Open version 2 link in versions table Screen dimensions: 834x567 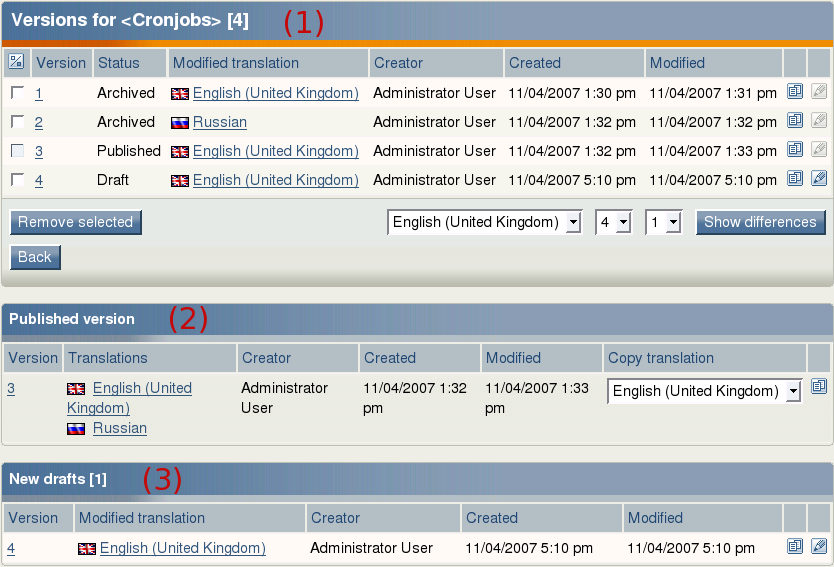point(39,122)
